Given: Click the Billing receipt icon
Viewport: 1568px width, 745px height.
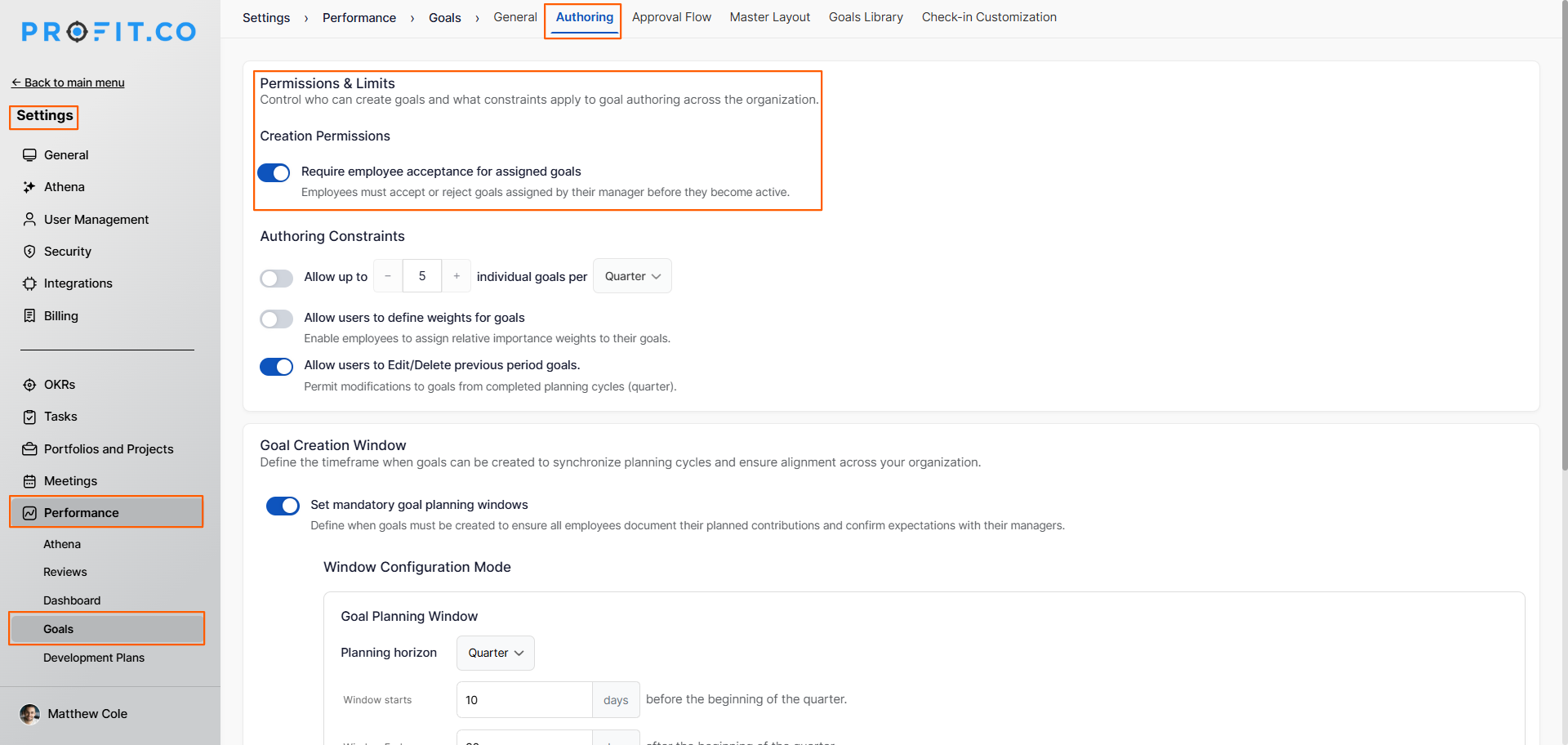Looking at the screenshot, I should pos(29,316).
